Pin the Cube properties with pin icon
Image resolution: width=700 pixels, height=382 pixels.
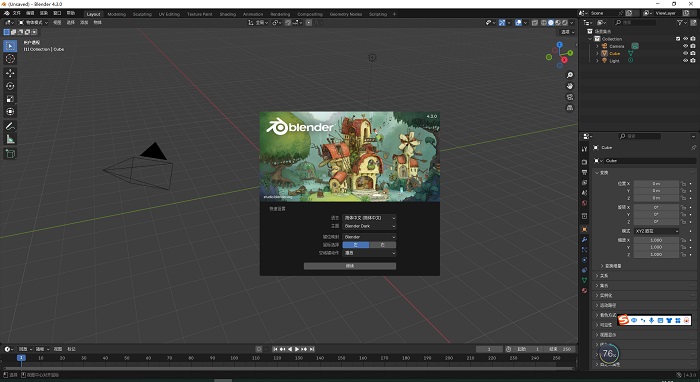693,147
